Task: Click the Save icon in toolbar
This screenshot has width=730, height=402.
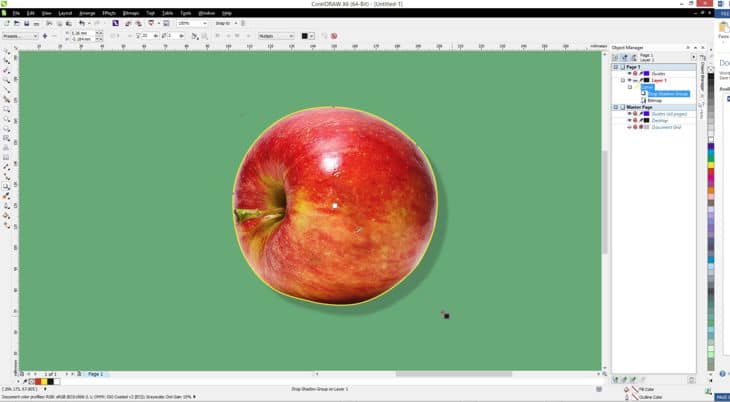Action: pyautogui.click(x=27, y=23)
